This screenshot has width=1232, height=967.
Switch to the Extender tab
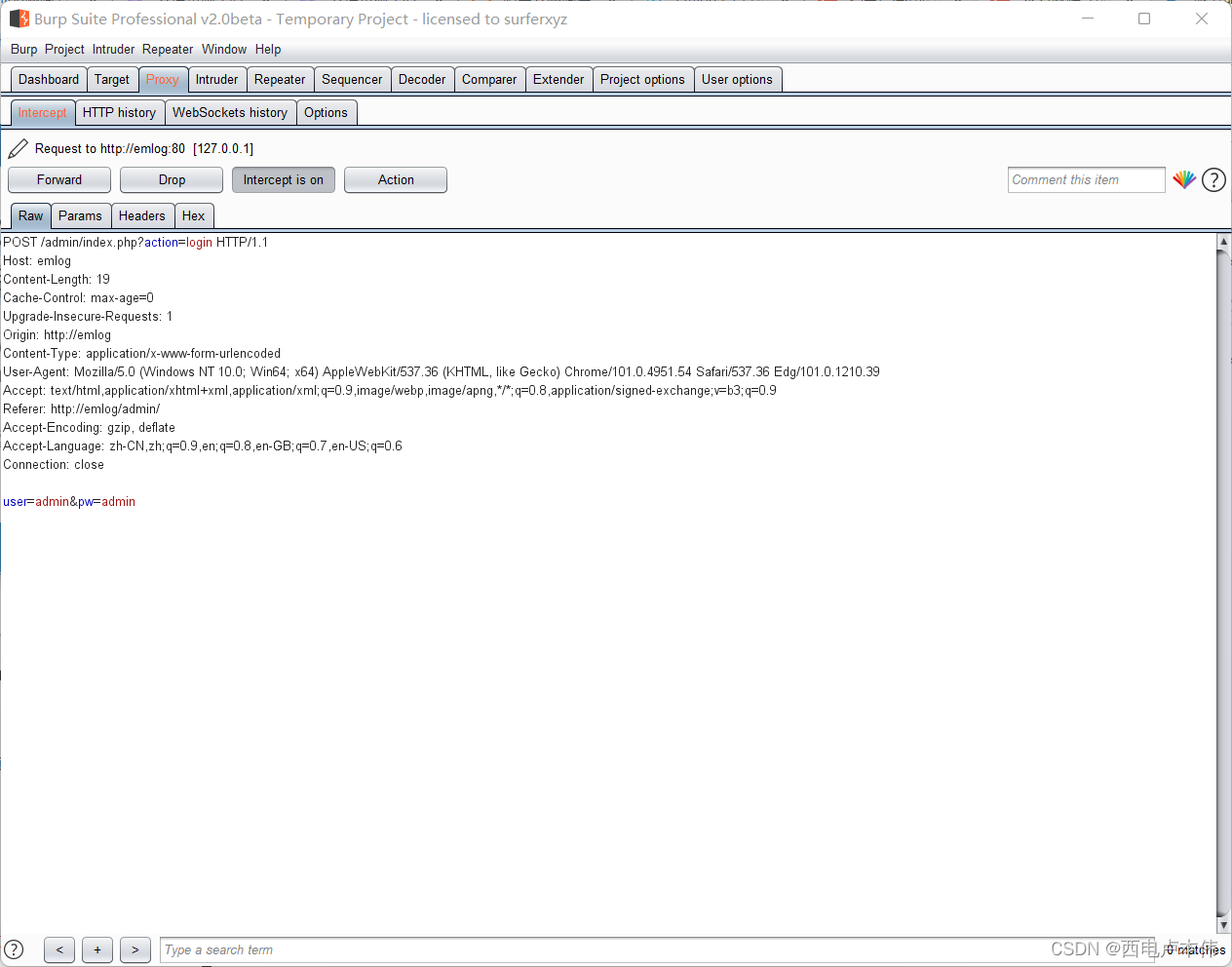click(x=558, y=80)
